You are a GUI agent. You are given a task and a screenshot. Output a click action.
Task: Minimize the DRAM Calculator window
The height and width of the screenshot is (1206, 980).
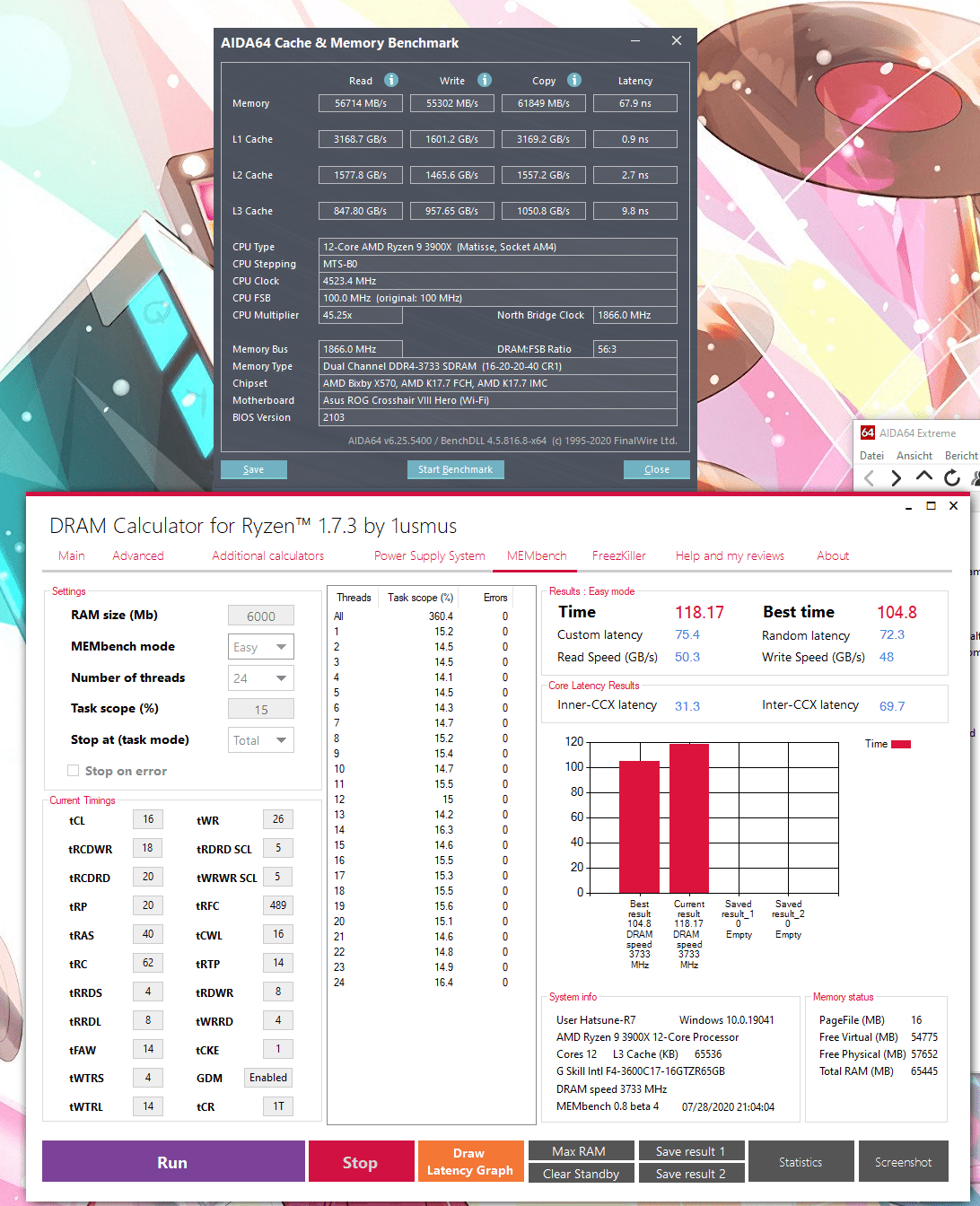[908, 507]
